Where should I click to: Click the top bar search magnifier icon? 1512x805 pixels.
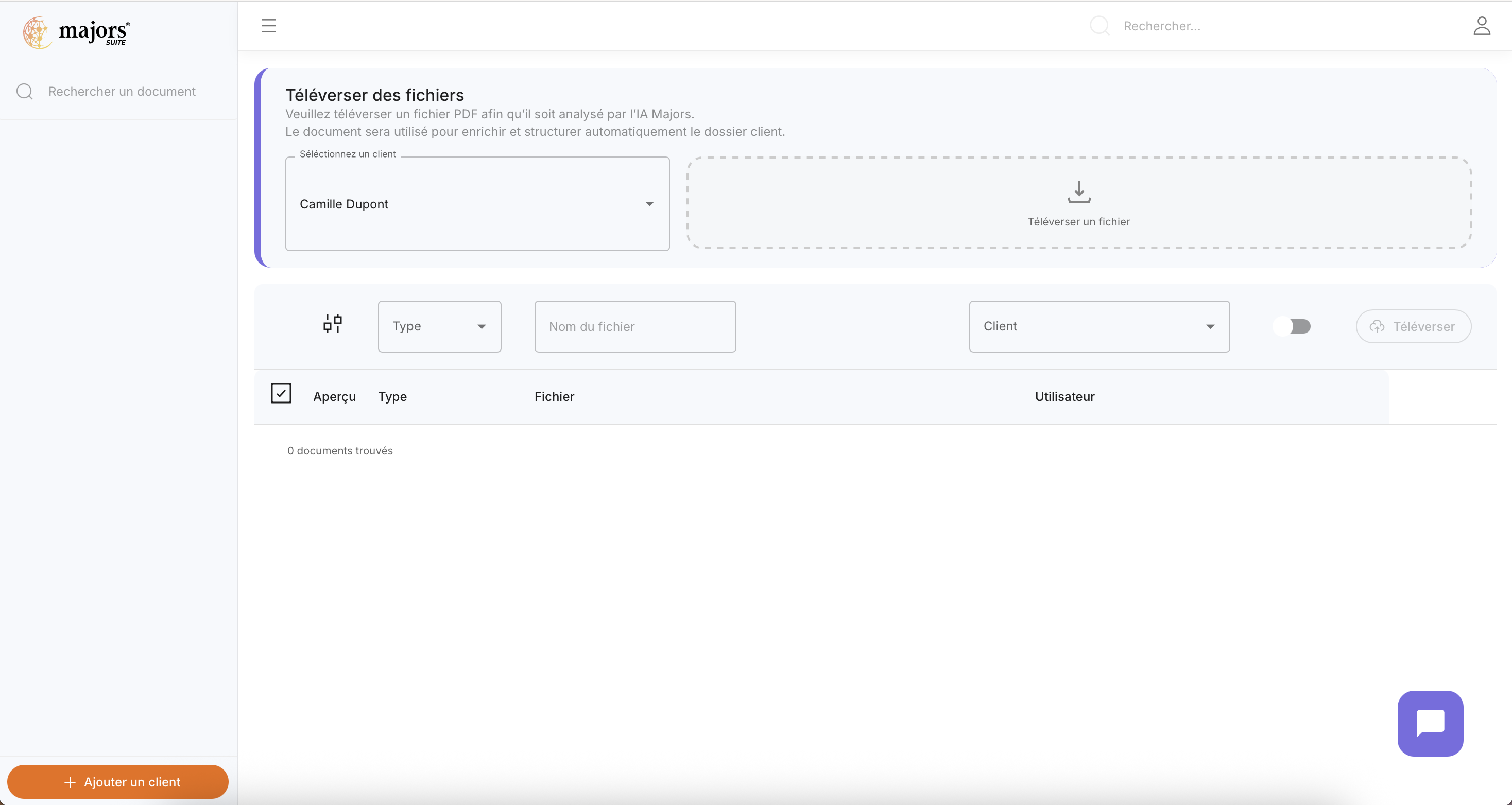[1099, 26]
